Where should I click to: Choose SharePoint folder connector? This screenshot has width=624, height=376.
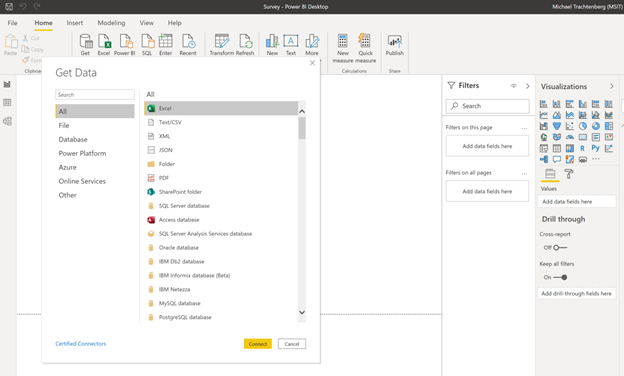click(x=221, y=192)
